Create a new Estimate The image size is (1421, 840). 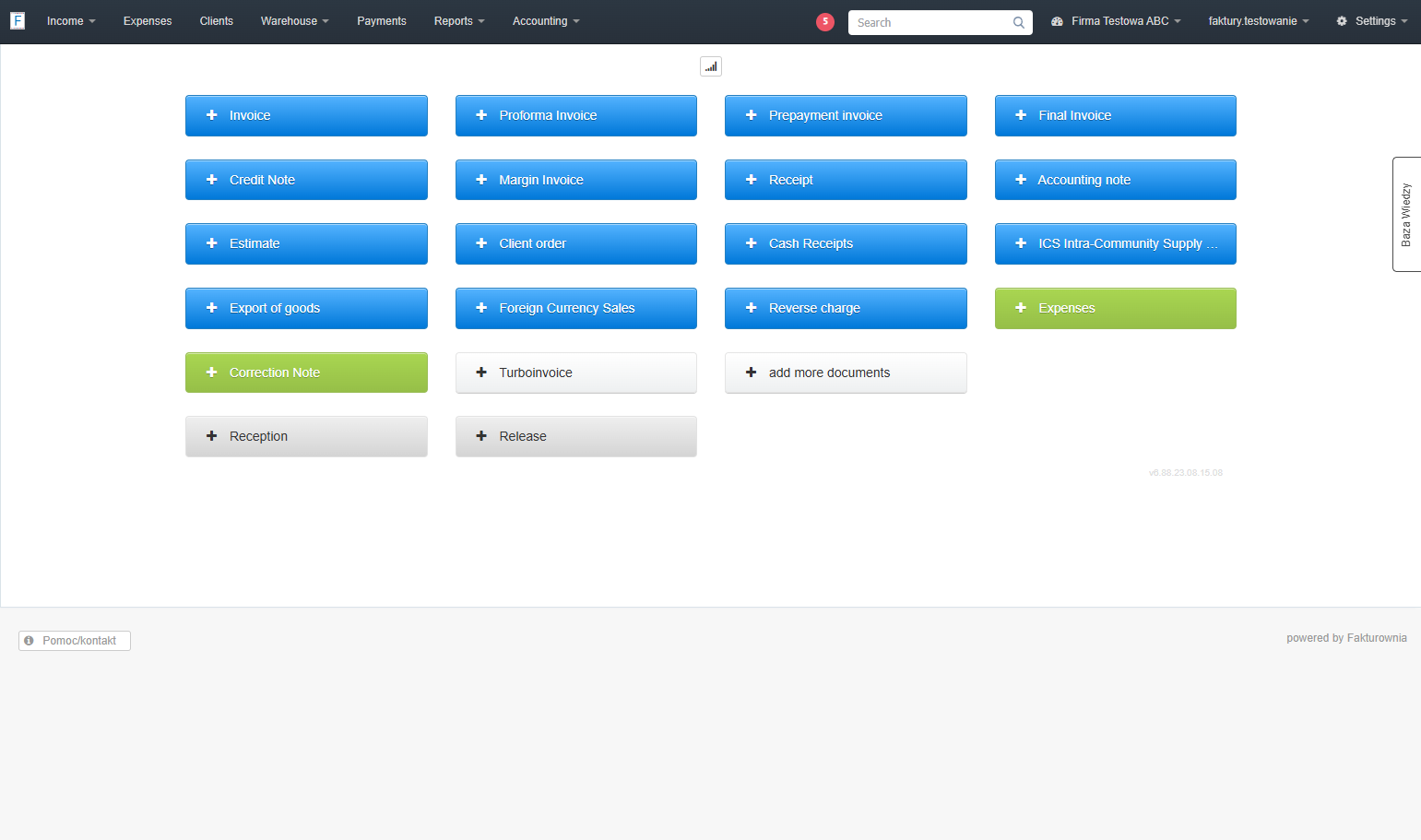pos(306,243)
